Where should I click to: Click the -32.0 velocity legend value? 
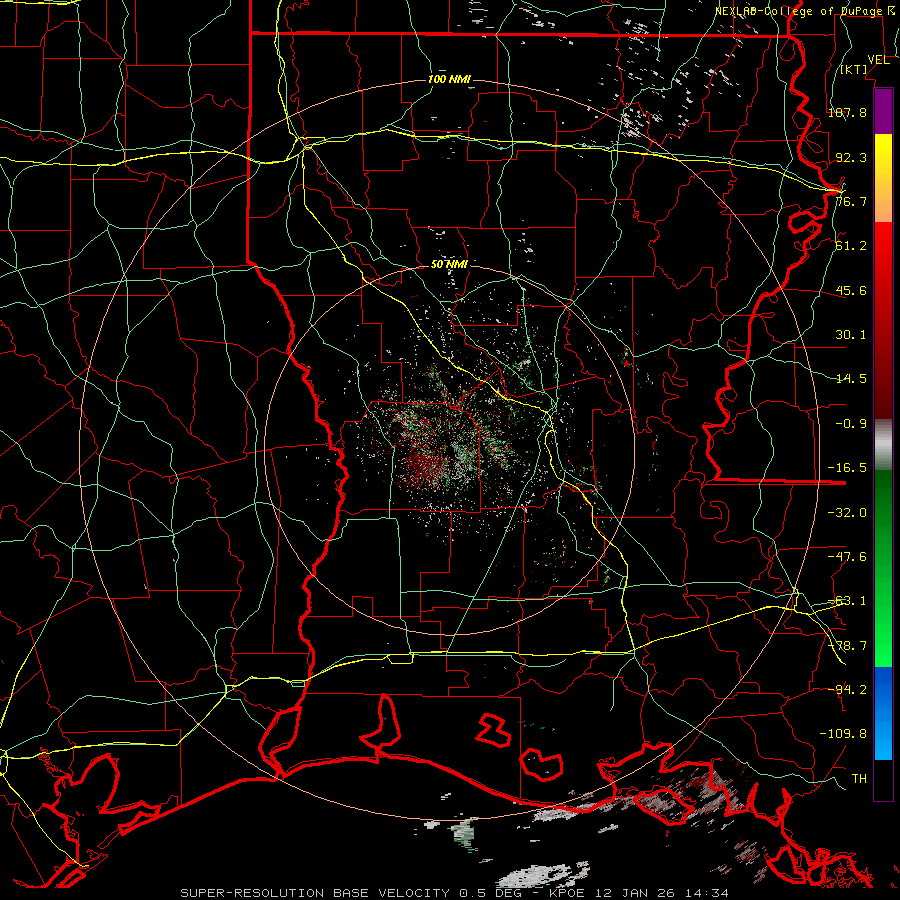(x=847, y=513)
